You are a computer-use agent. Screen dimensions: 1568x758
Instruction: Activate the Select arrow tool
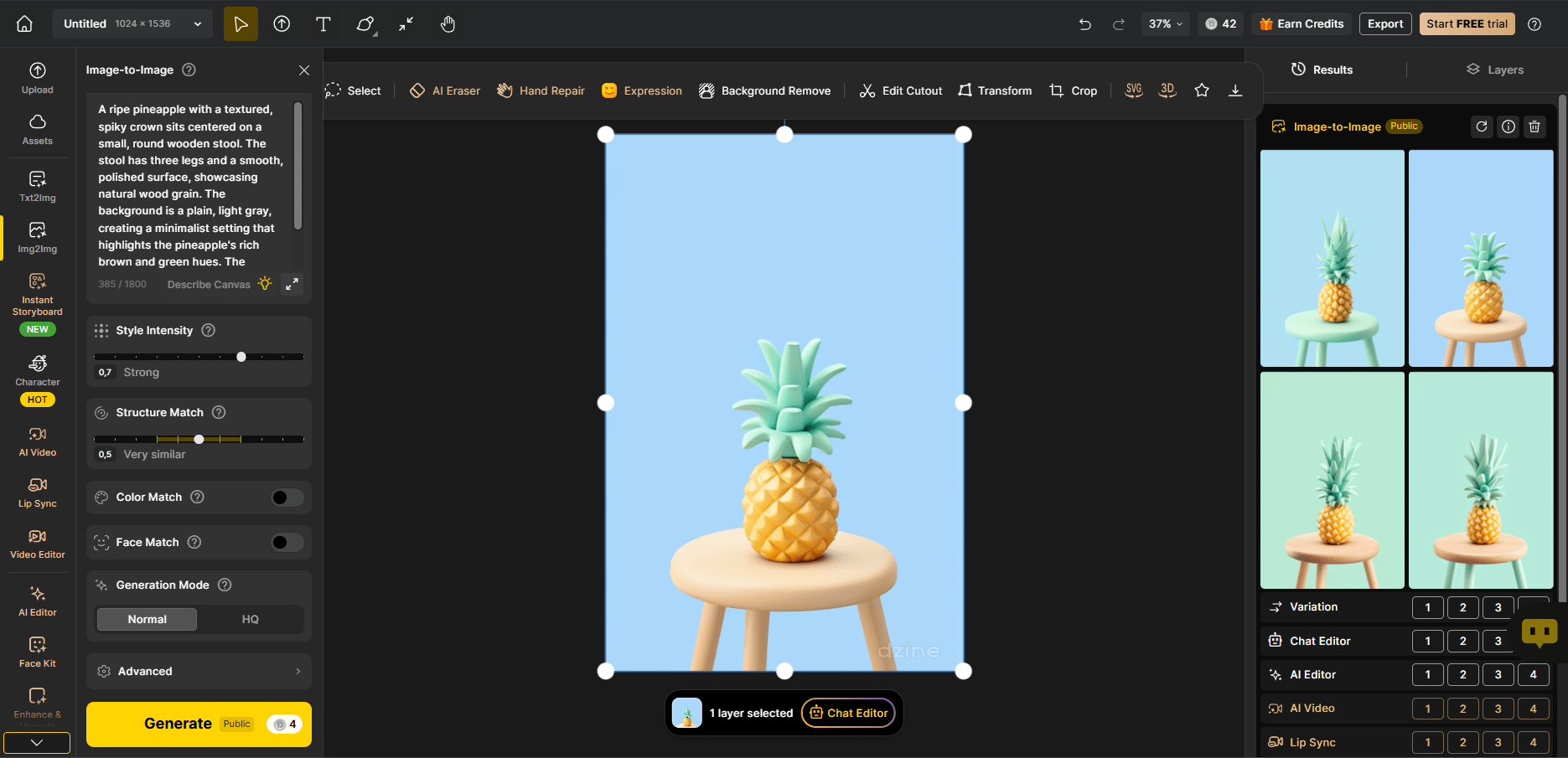tap(241, 23)
